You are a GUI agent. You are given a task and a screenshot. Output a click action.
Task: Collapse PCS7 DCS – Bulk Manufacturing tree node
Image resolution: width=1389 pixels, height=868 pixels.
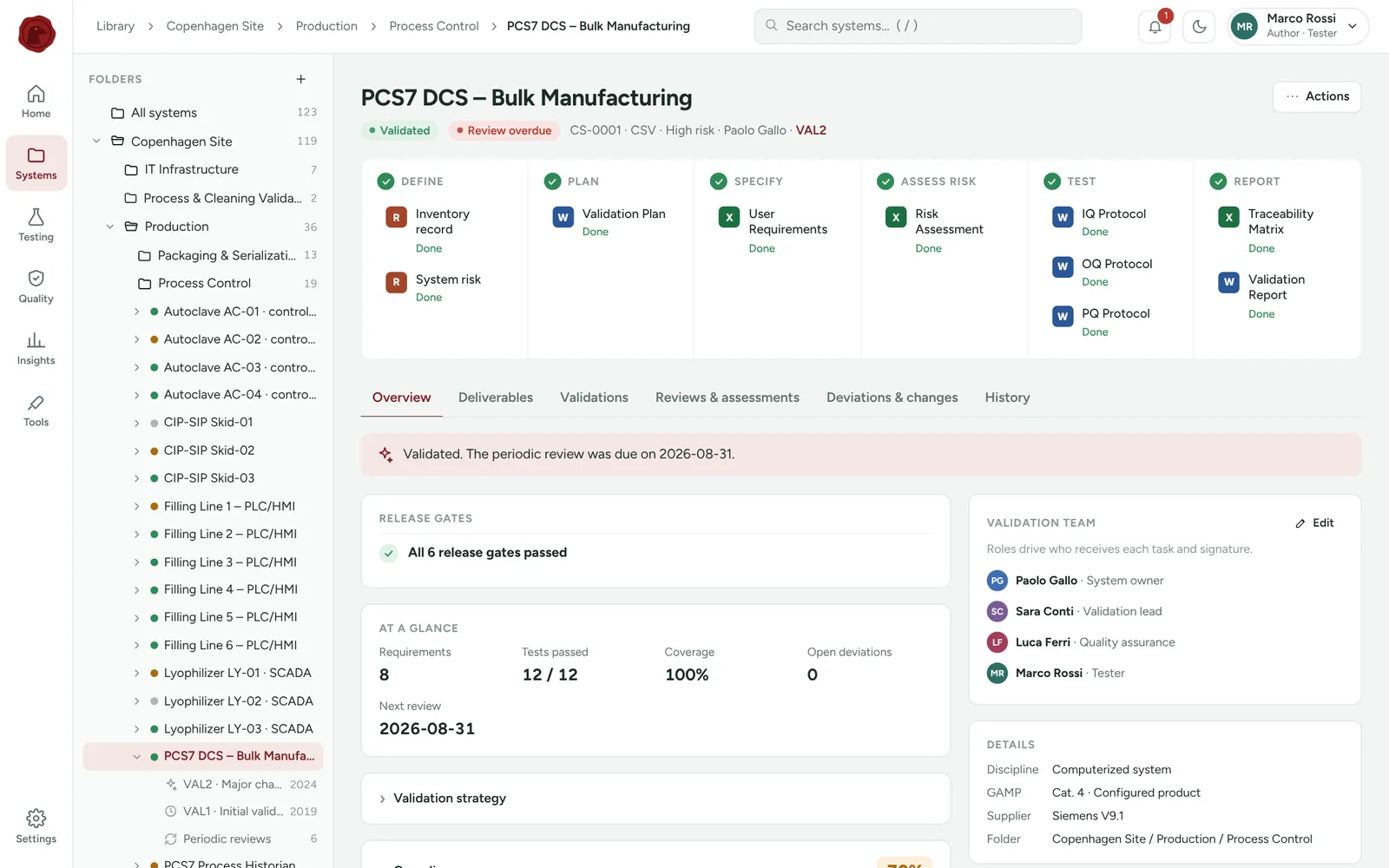(x=136, y=757)
